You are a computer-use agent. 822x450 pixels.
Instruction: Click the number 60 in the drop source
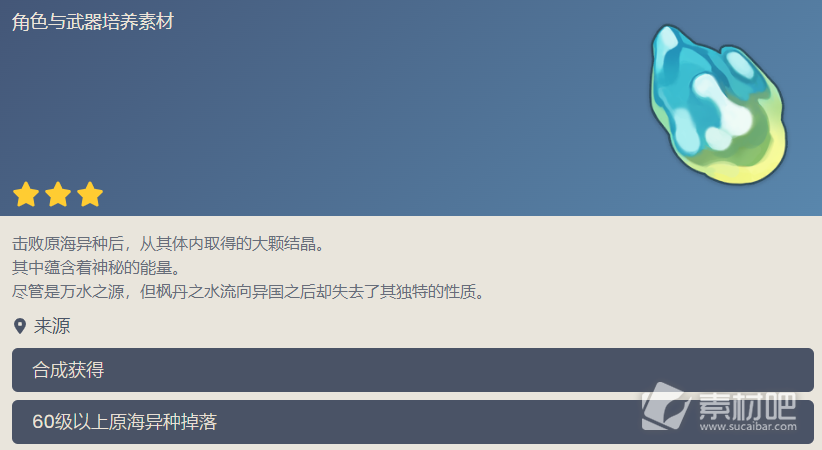tap(42, 422)
